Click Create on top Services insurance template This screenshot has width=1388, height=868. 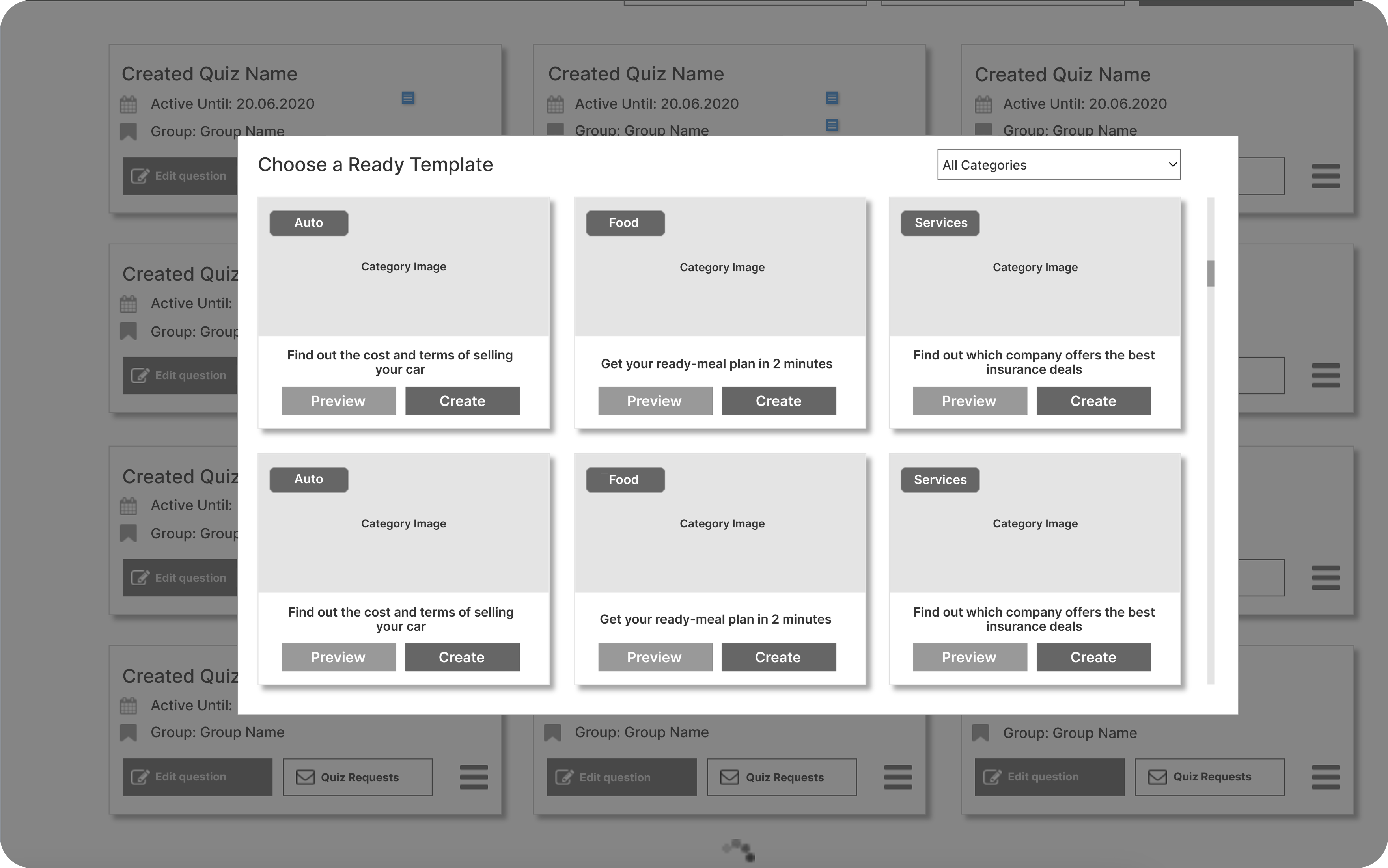tap(1093, 401)
